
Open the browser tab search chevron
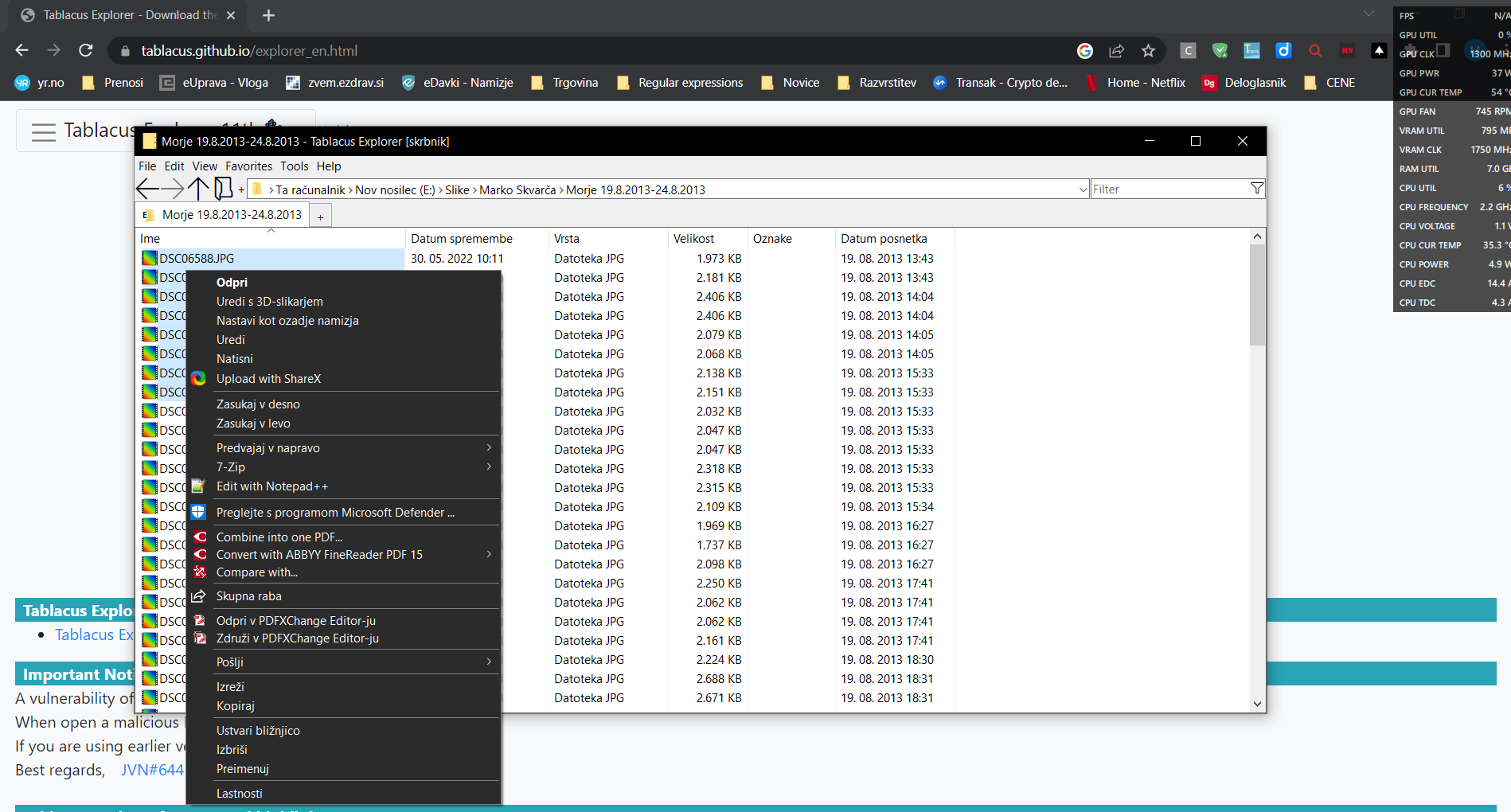click(x=1368, y=14)
